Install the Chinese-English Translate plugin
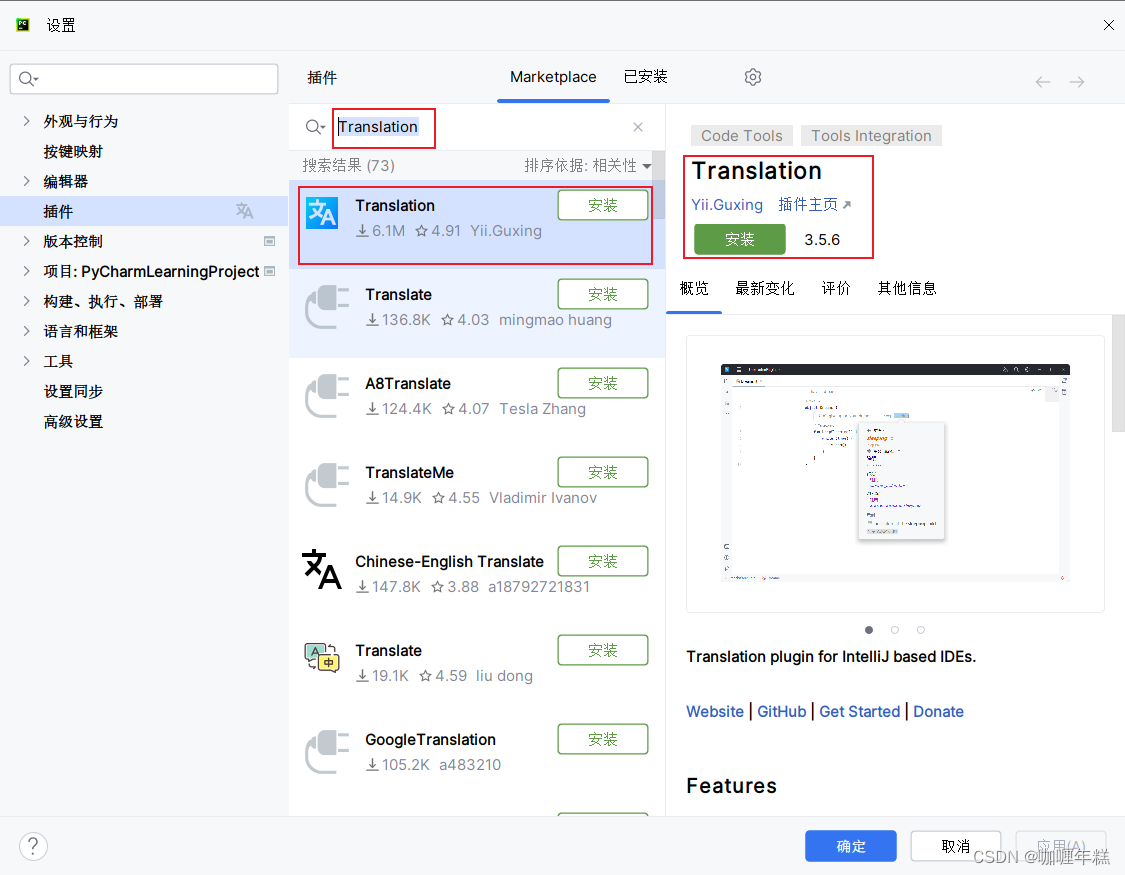 pyautogui.click(x=603, y=561)
